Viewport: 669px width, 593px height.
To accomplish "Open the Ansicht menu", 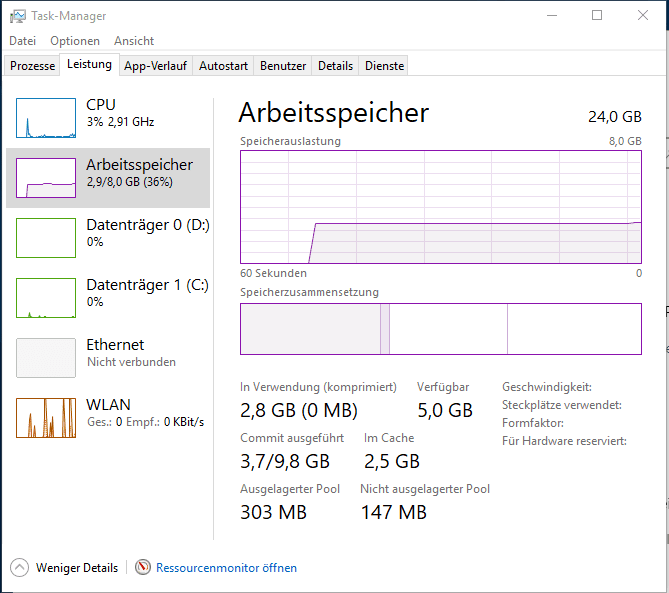I will coord(134,41).
